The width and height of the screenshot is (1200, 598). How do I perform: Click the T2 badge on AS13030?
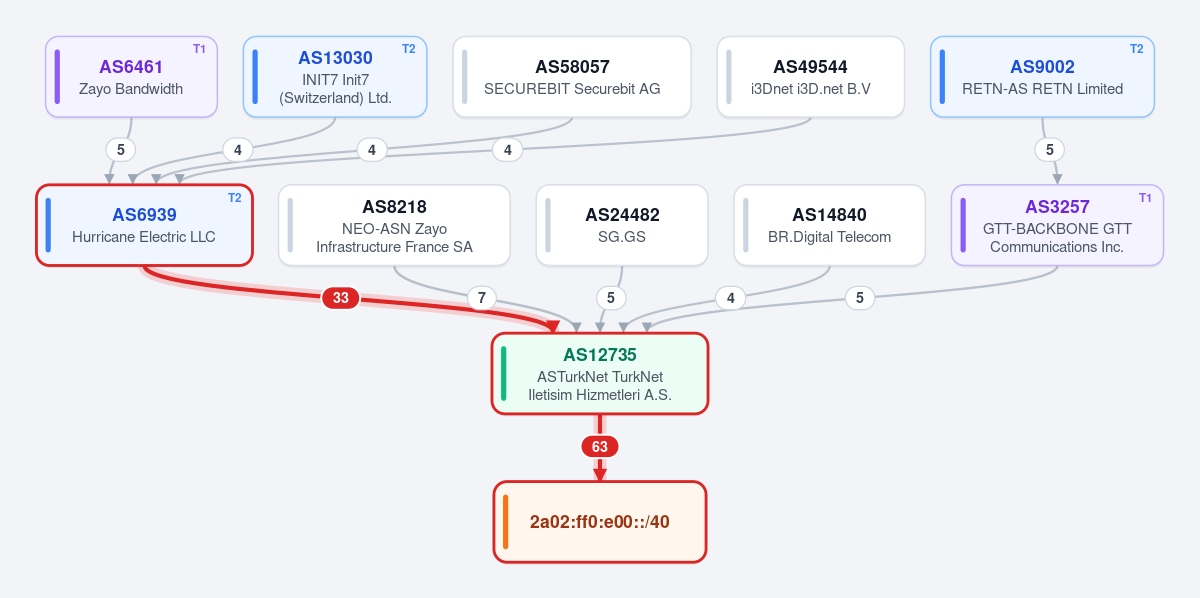tap(408, 49)
